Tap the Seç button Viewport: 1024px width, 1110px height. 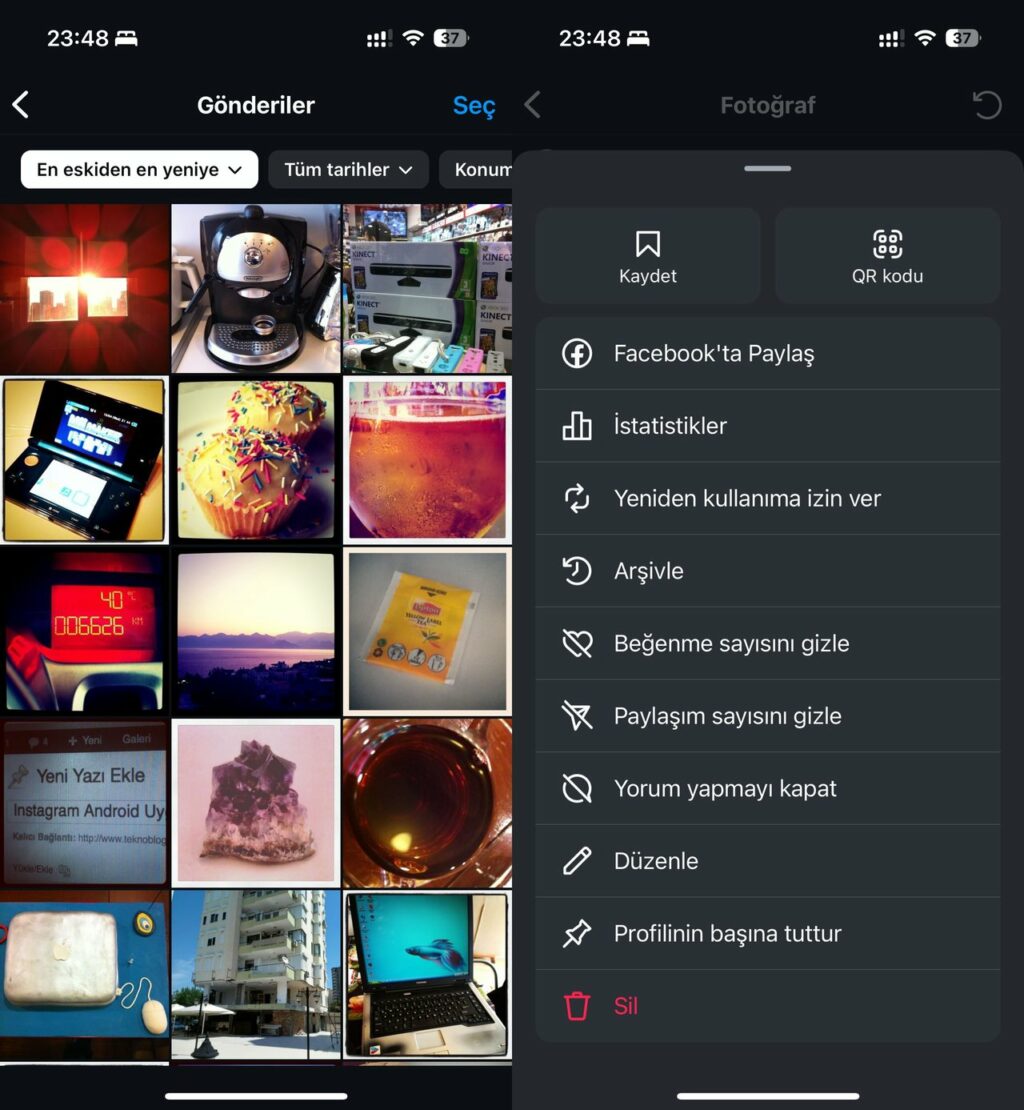pyautogui.click(x=472, y=105)
